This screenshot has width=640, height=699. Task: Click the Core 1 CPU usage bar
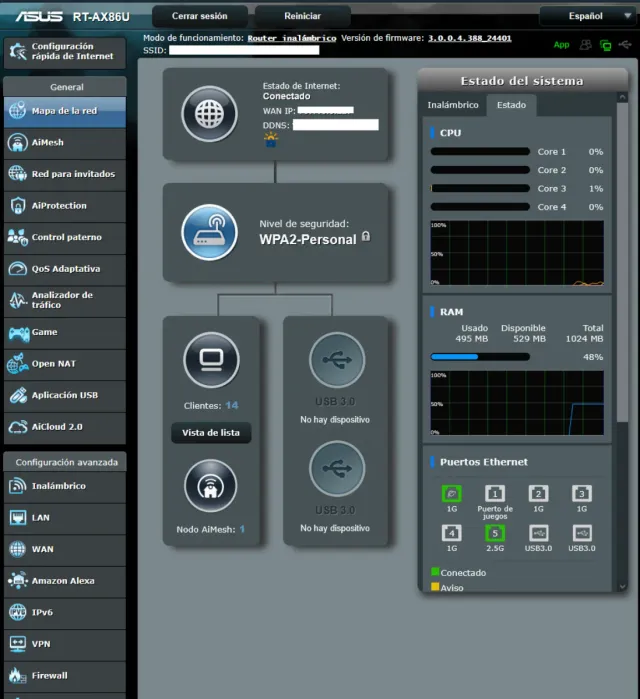(x=480, y=152)
